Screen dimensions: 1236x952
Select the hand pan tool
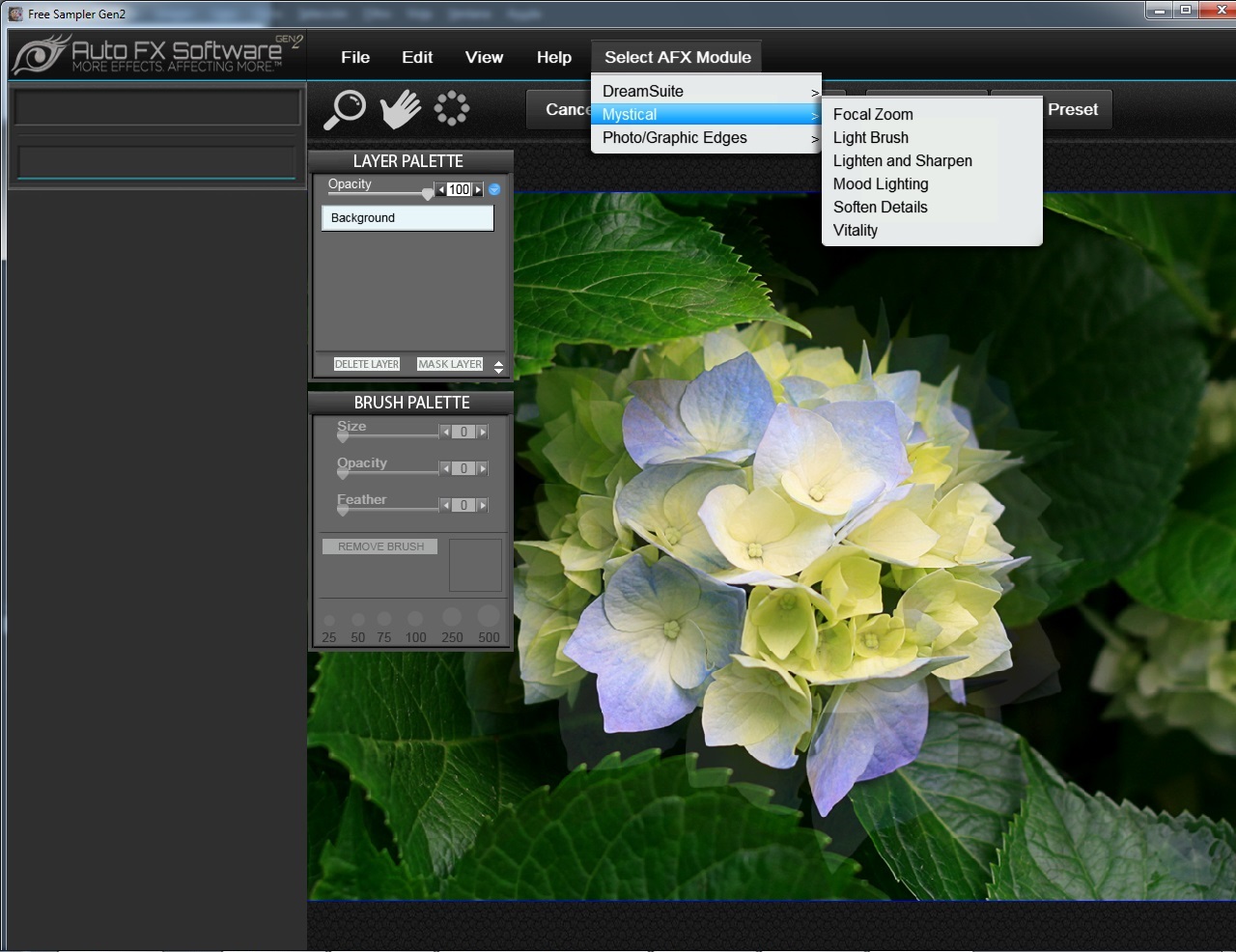click(x=400, y=109)
